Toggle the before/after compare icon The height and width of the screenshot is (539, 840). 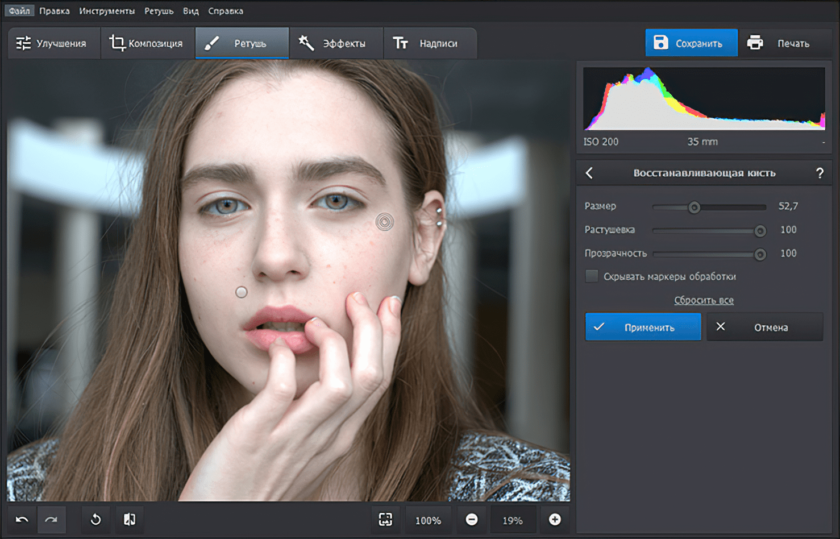click(x=129, y=520)
